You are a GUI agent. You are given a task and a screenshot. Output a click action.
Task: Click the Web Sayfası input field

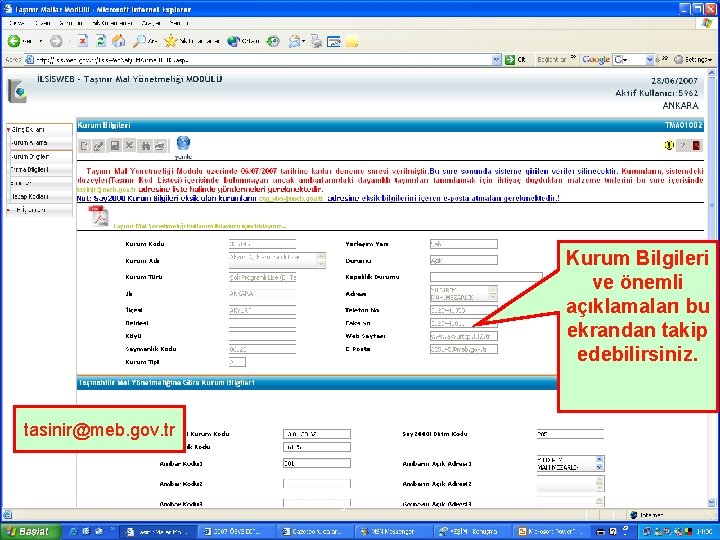(x=464, y=336)
